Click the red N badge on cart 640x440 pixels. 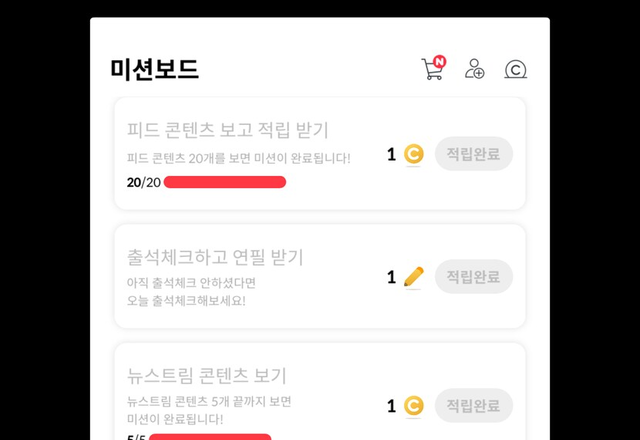[x=440, y=62]
